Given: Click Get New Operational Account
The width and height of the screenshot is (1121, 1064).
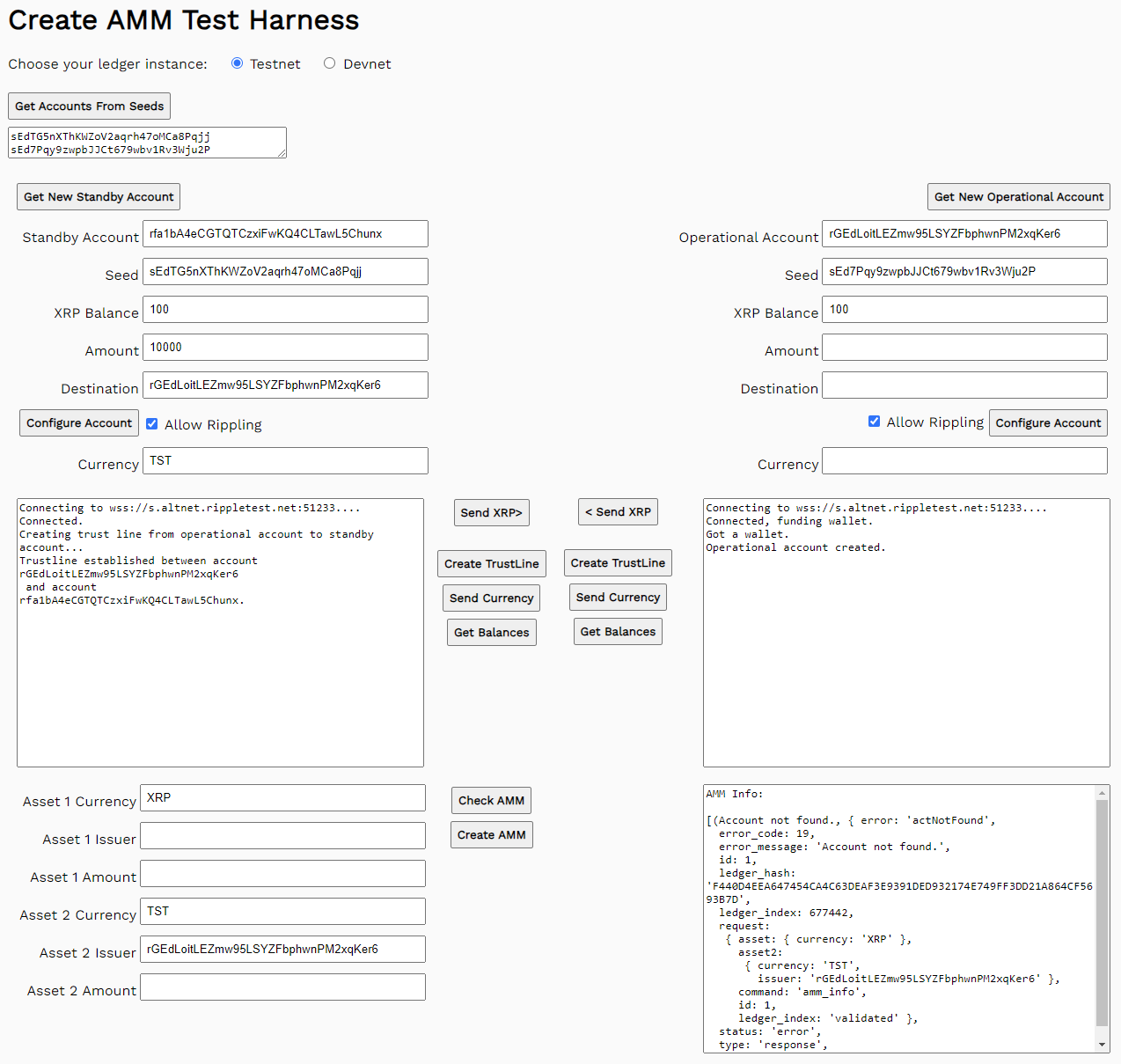Looking at the screenshot, I should [x=1018, y=196].
